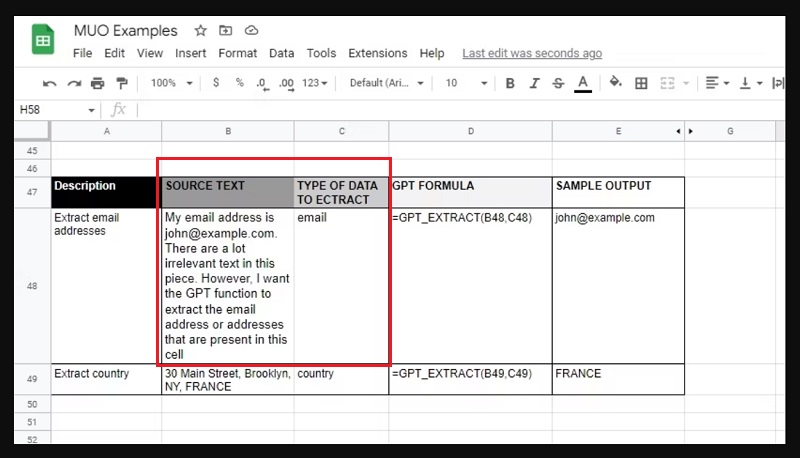800x458 pixels.
Task: Open the Default (Ari...) font dropdown
Action: 387,83
